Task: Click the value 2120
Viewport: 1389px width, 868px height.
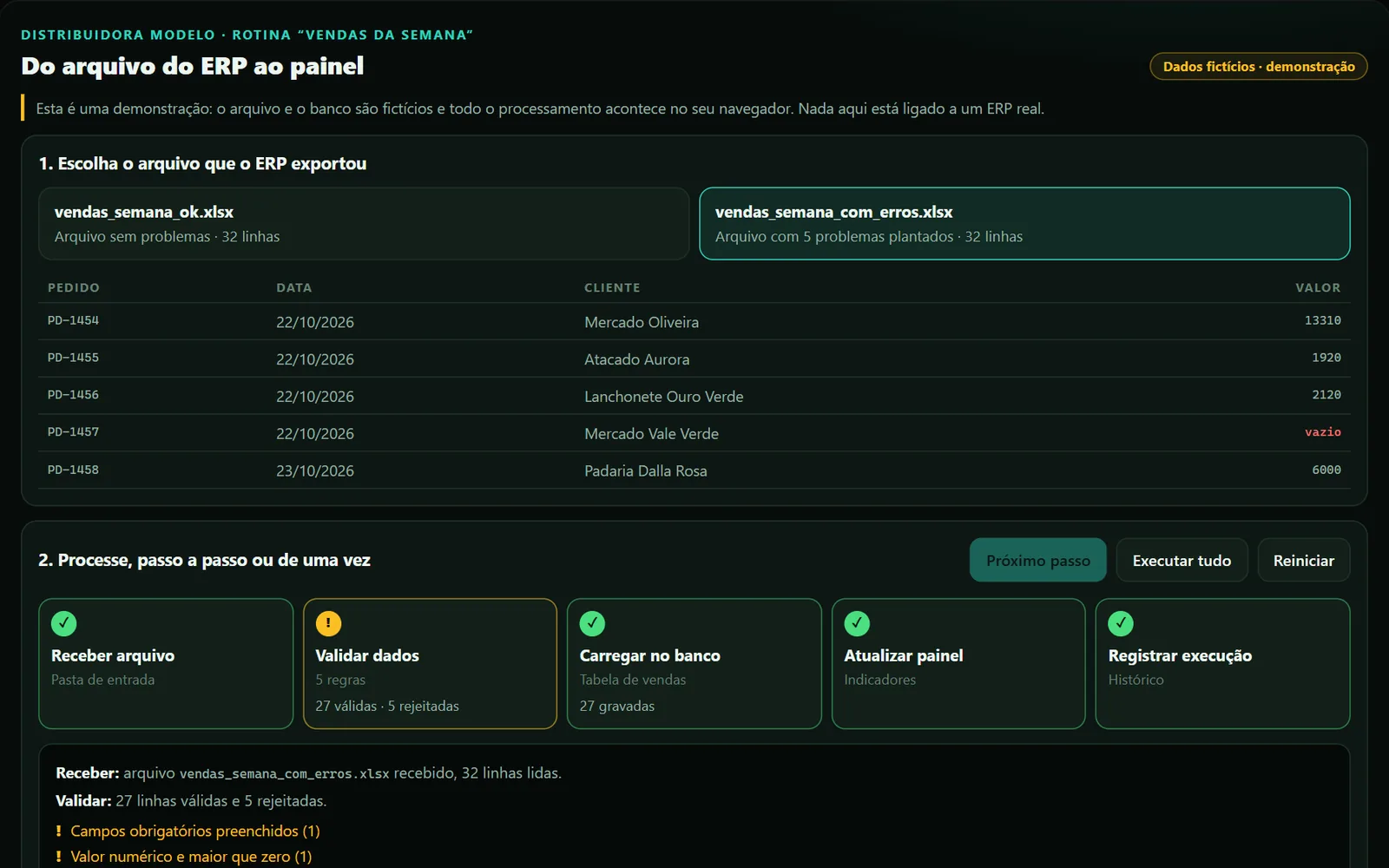Action: [x=1326, y=395]
